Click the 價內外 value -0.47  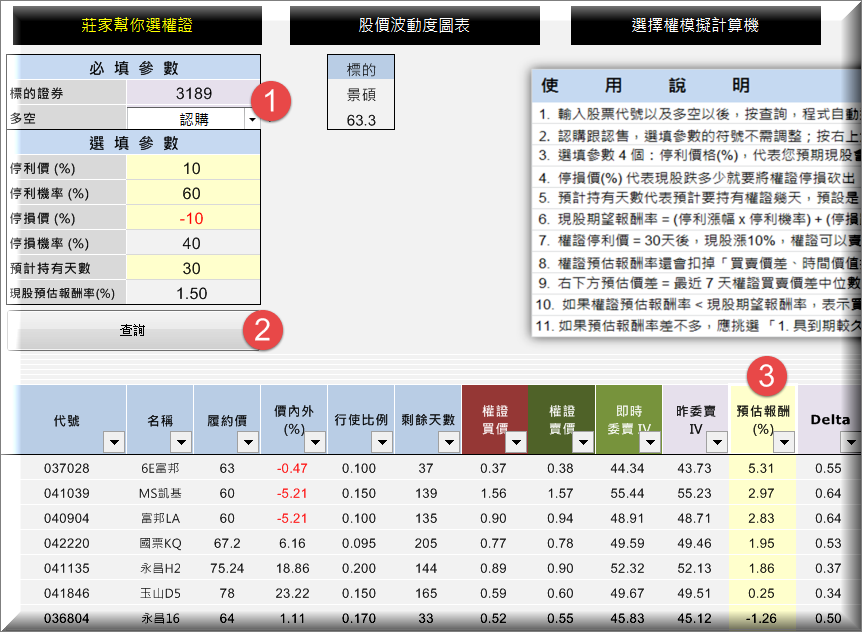(292, 468)
